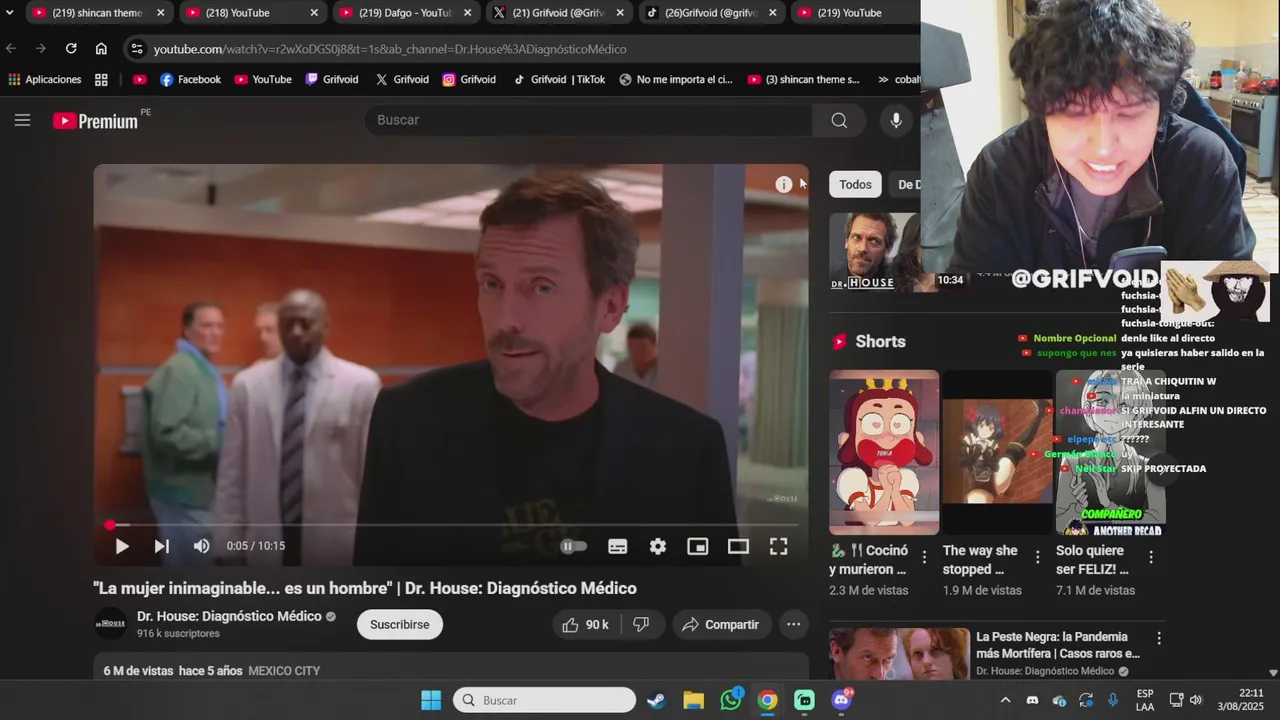Image resolution: width=1280 pixels, height=720 pixels.
Task: Toggle subtitles on the video player
Action: (x=618, y=546)
